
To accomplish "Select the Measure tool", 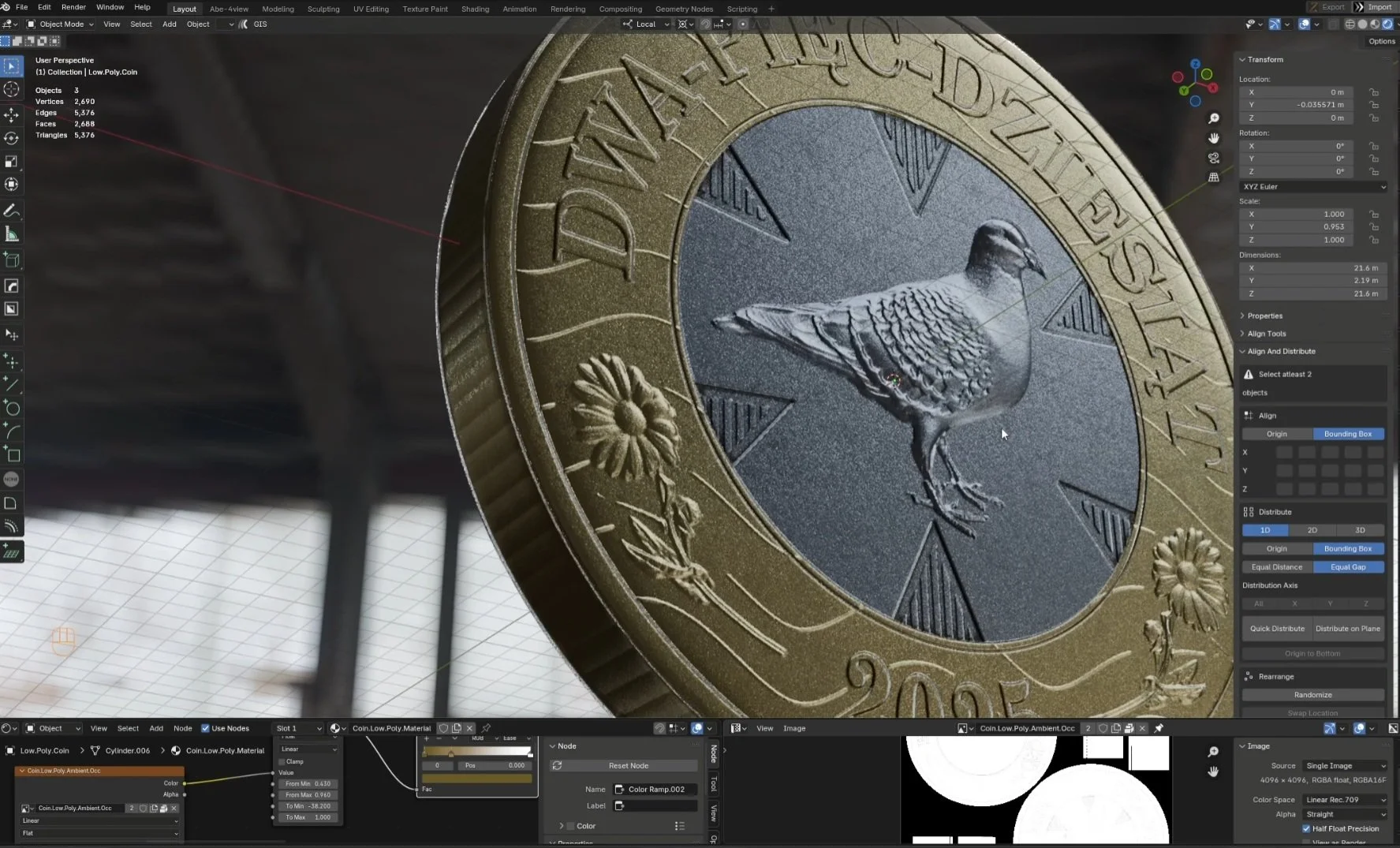I will click(x=12, y=234).
